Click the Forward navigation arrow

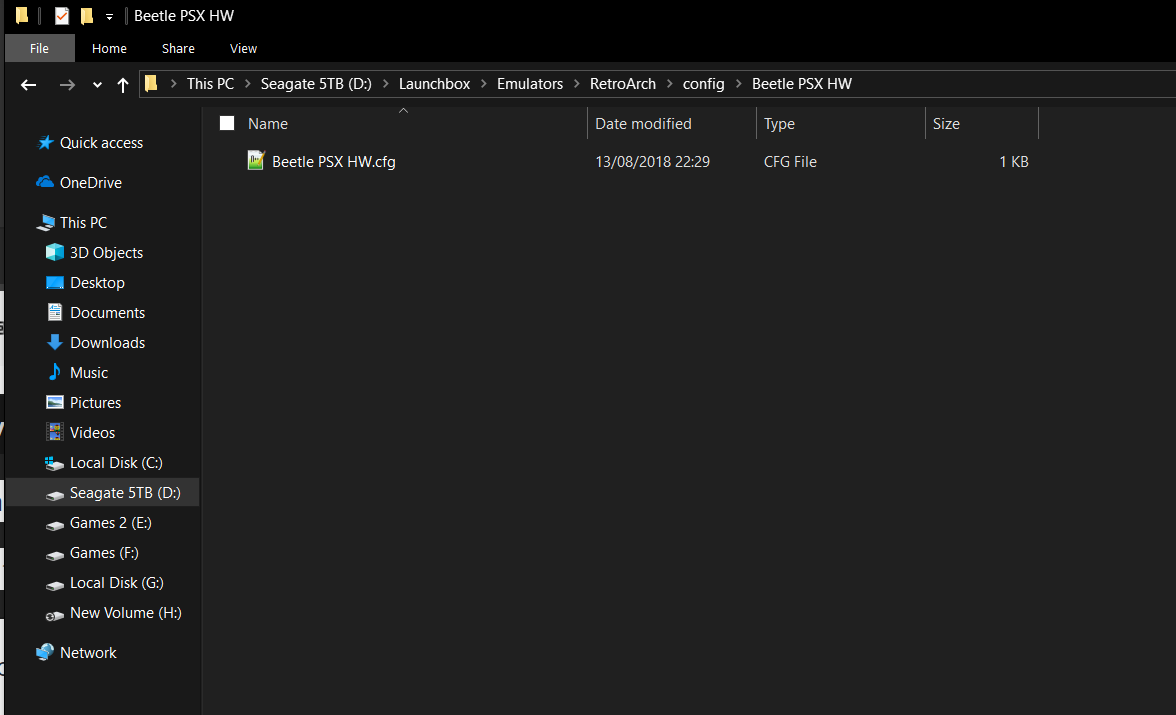(67, 85)
